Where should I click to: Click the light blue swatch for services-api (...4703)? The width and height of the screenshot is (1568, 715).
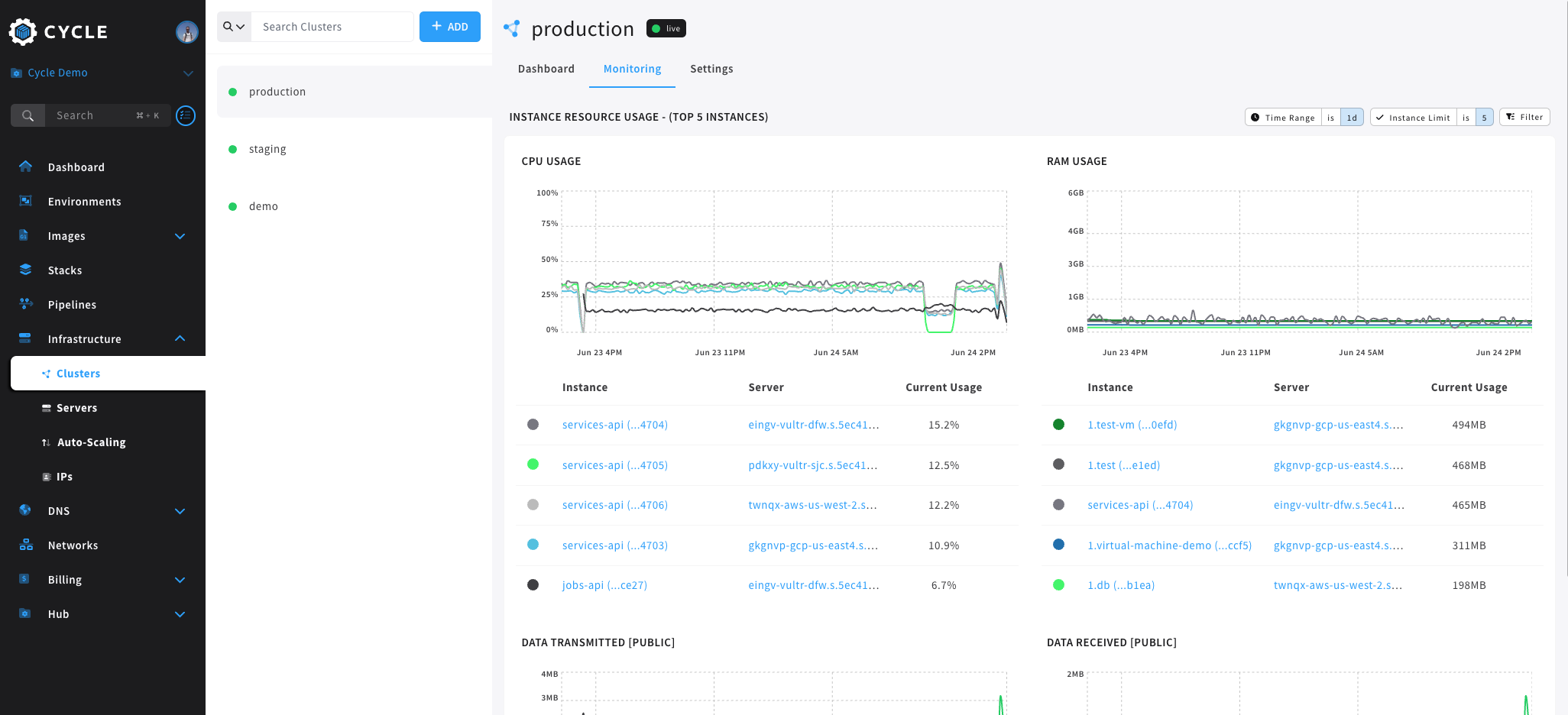[533, 545]
